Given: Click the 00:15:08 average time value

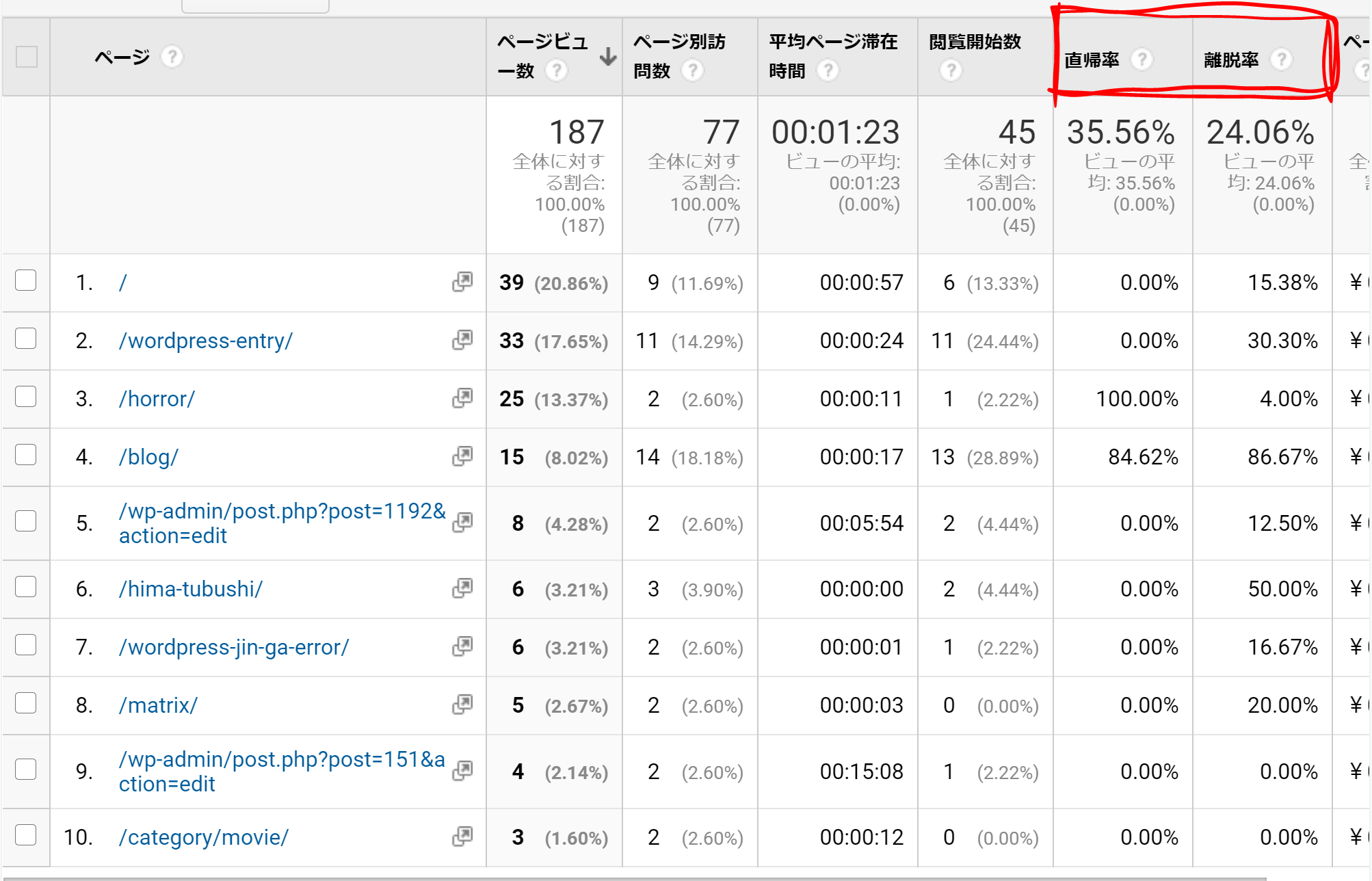Looking at the screenshot, I should pos(862,772).
